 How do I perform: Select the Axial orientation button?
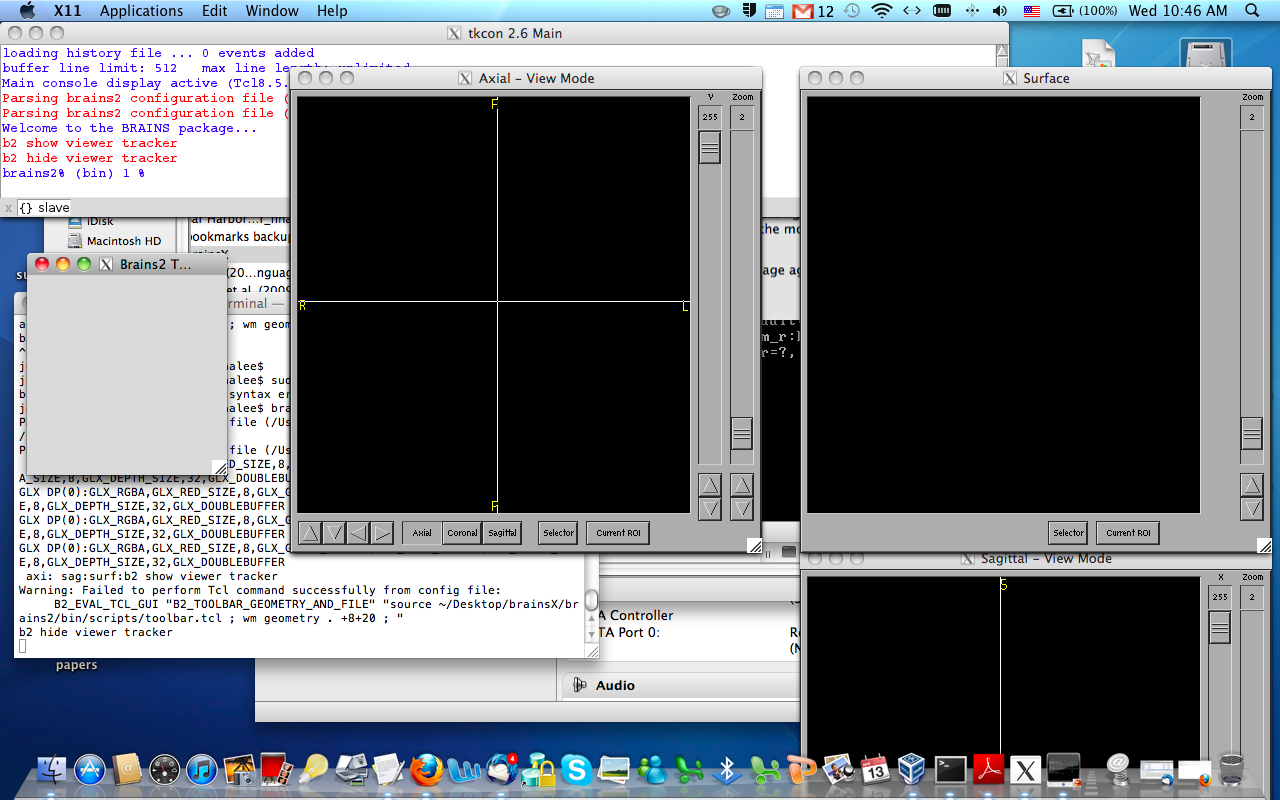point(422,533)
